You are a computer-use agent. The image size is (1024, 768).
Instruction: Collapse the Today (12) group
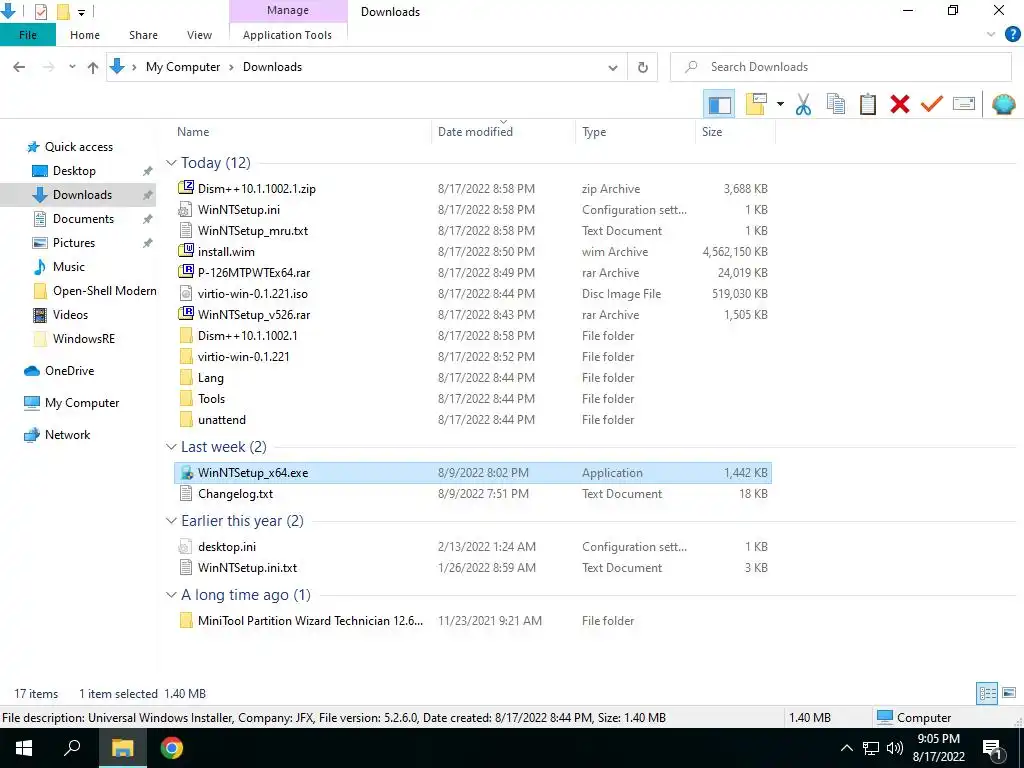[171, 163]
